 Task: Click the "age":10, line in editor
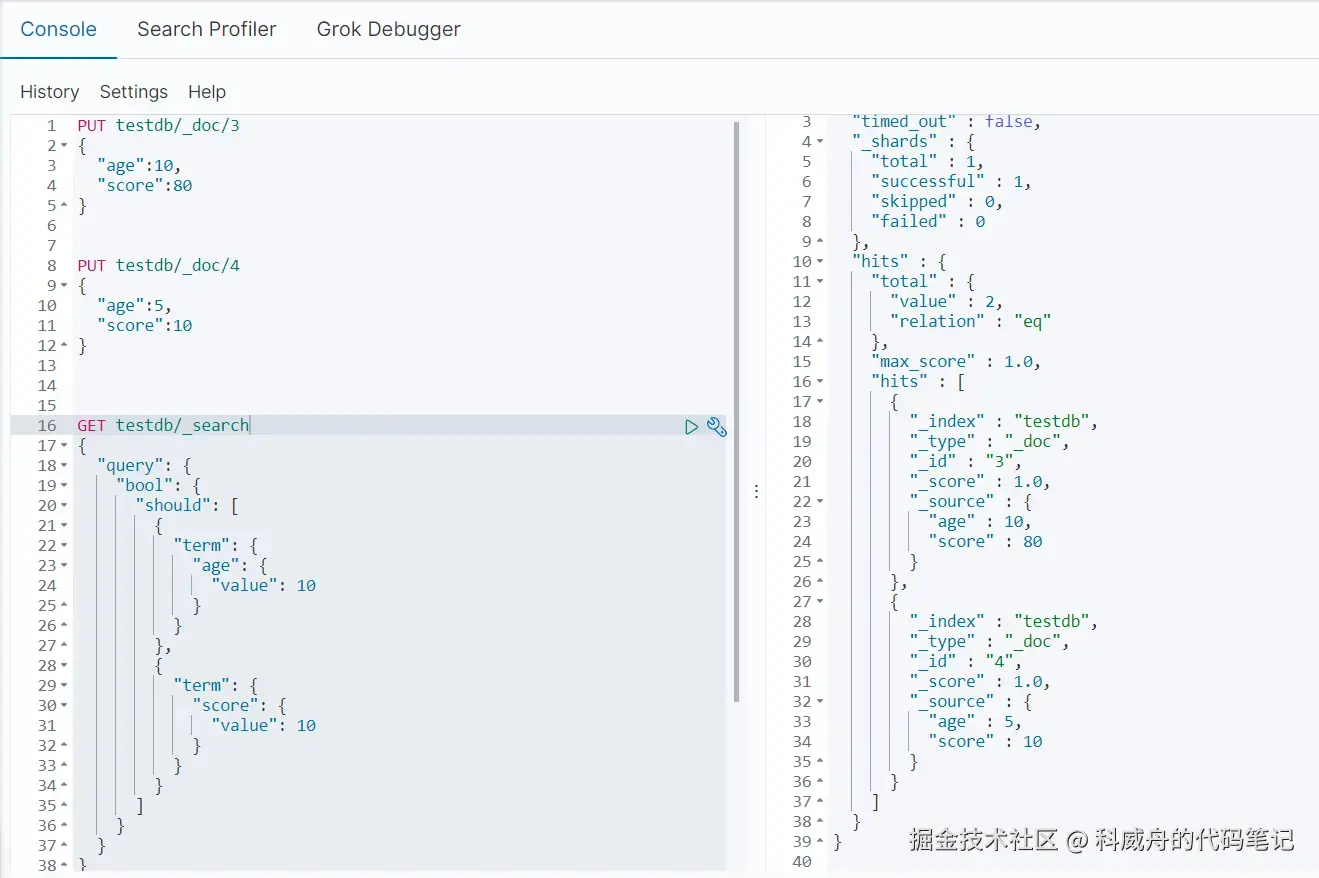[139, 166]
